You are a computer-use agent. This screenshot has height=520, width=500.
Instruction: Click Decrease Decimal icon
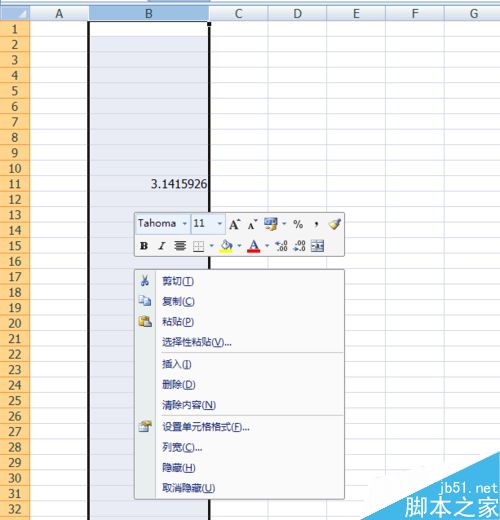[x=299, y=246]
